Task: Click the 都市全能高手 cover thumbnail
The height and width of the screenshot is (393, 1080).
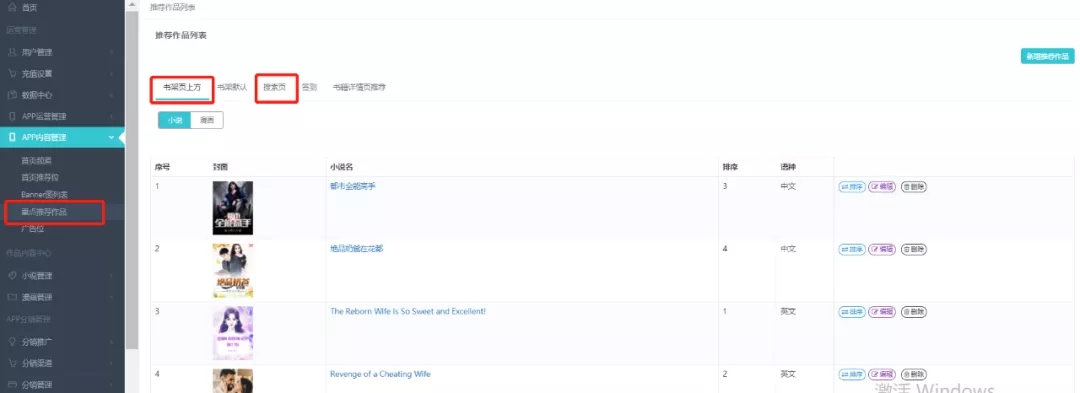Action: coord(233,208)
